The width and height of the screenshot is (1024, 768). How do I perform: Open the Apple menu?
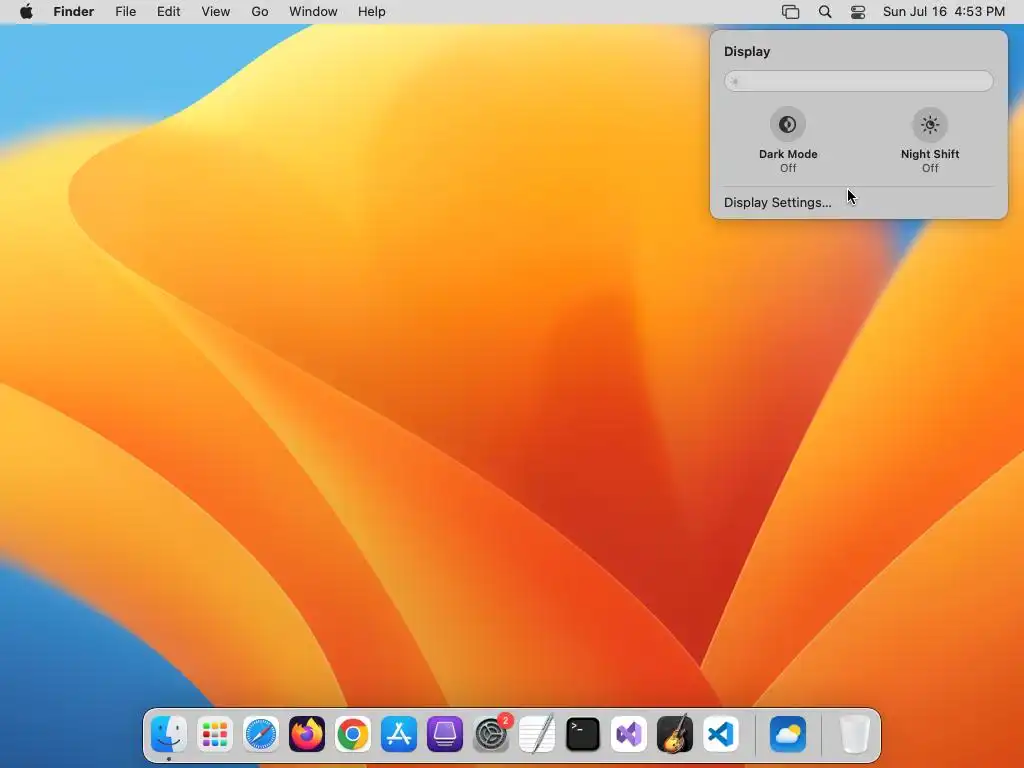[x=26, y=12]
